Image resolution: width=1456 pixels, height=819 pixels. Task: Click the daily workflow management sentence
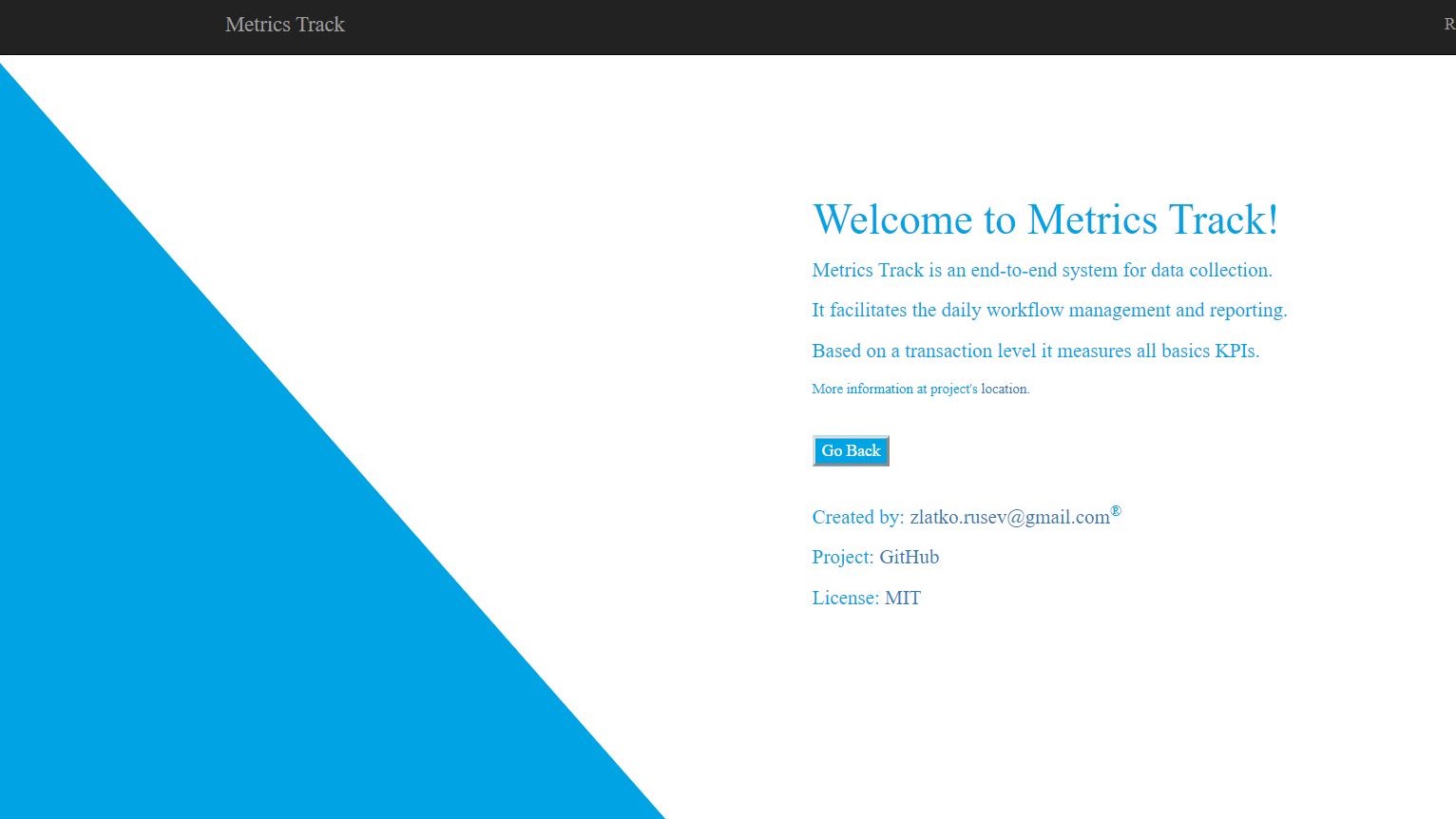click(x=1049, y=310)
